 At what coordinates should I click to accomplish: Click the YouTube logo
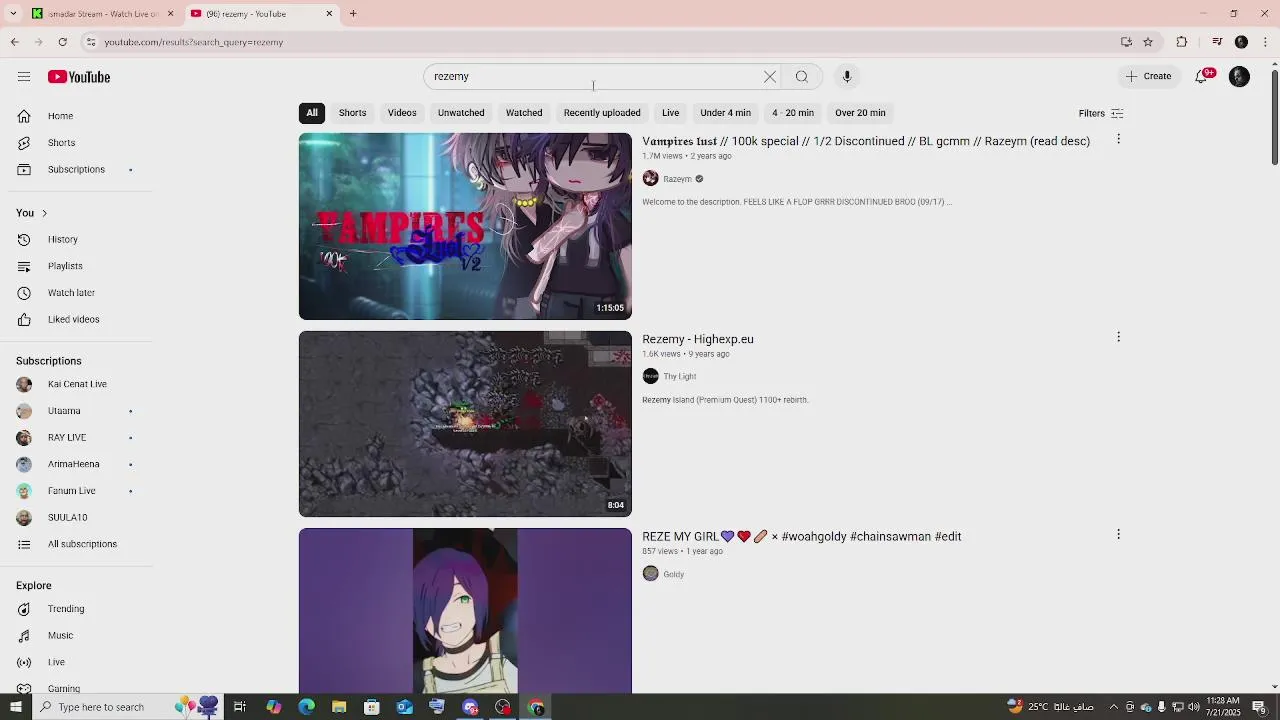(x=79, y=77)
